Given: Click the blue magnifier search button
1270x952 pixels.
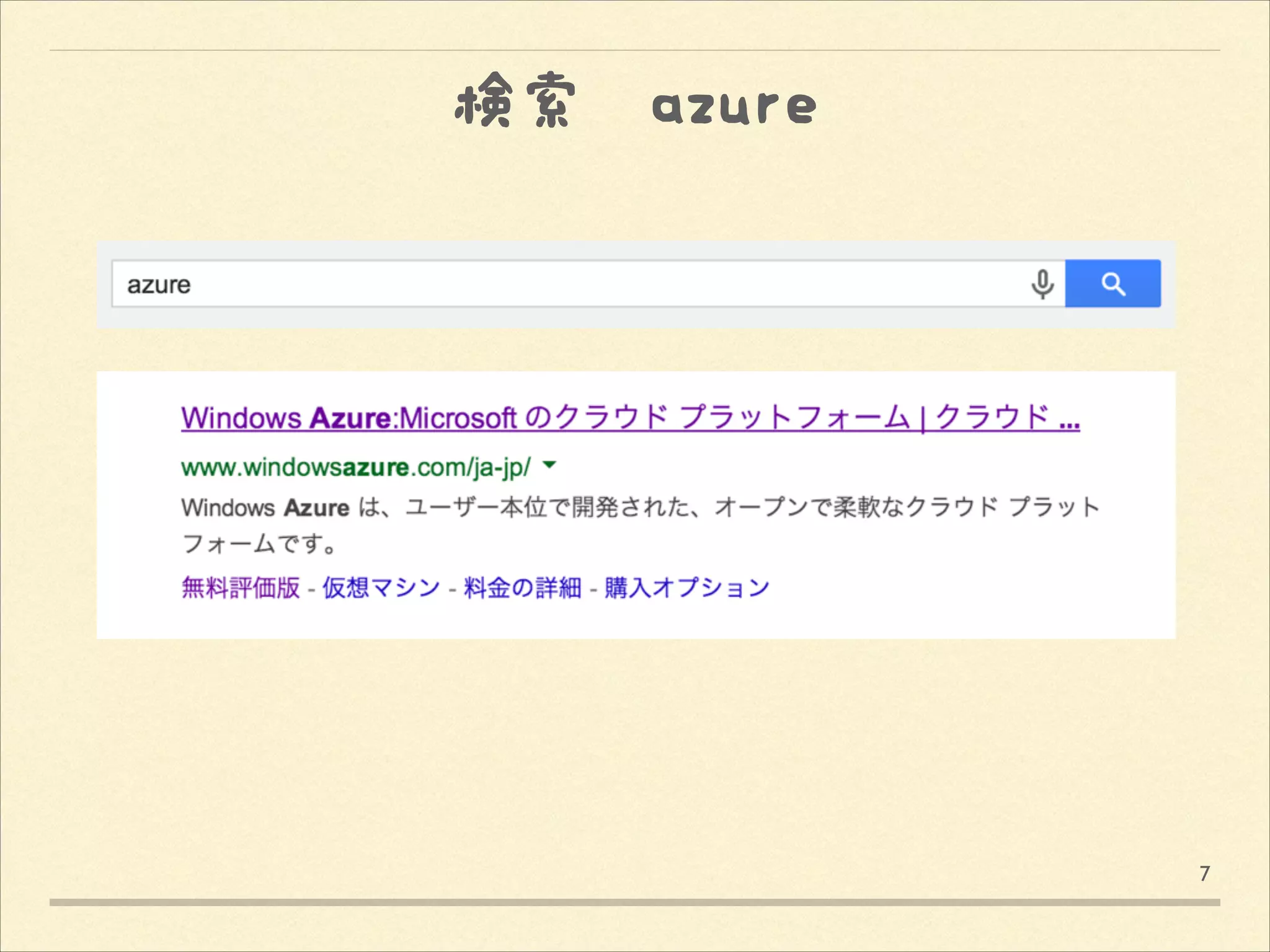Looking at the screenshot, I should point(1113,284).
